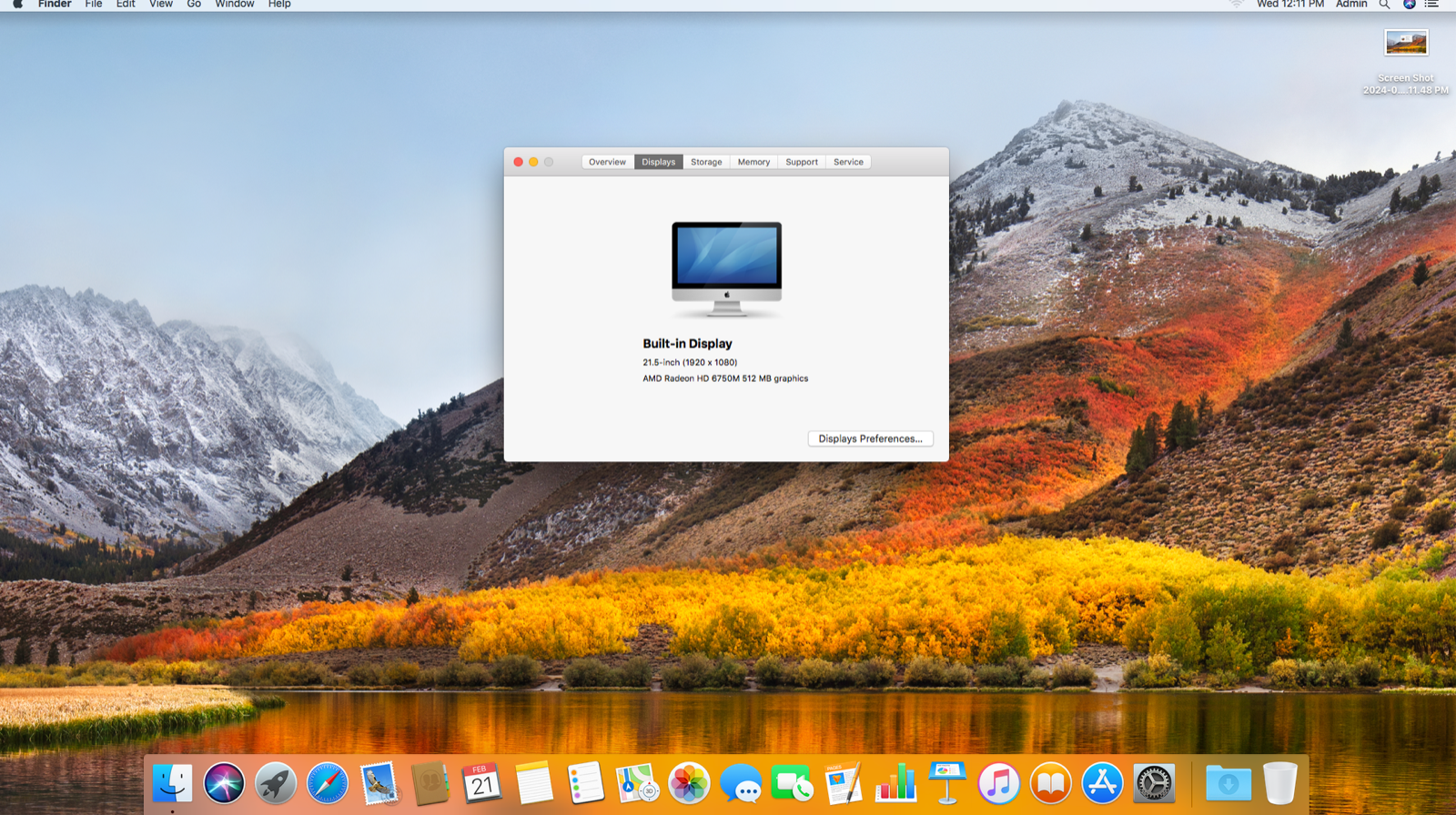1456x815 pixels.
Task: Open Calendar showing Feb 21
Action: point(481,783)
